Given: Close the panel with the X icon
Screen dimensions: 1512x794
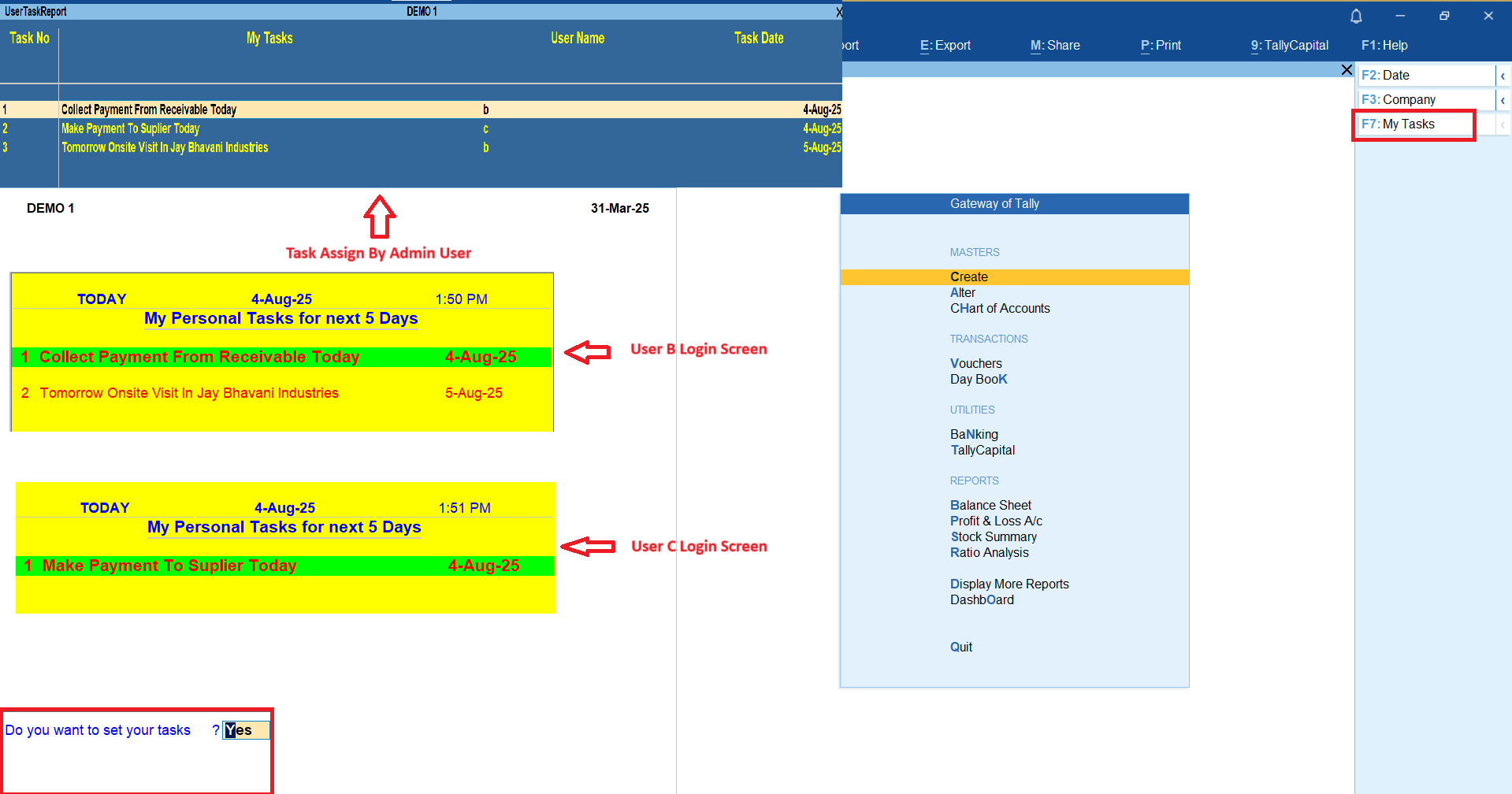Looking at the screenshot, I should 1347,70.
